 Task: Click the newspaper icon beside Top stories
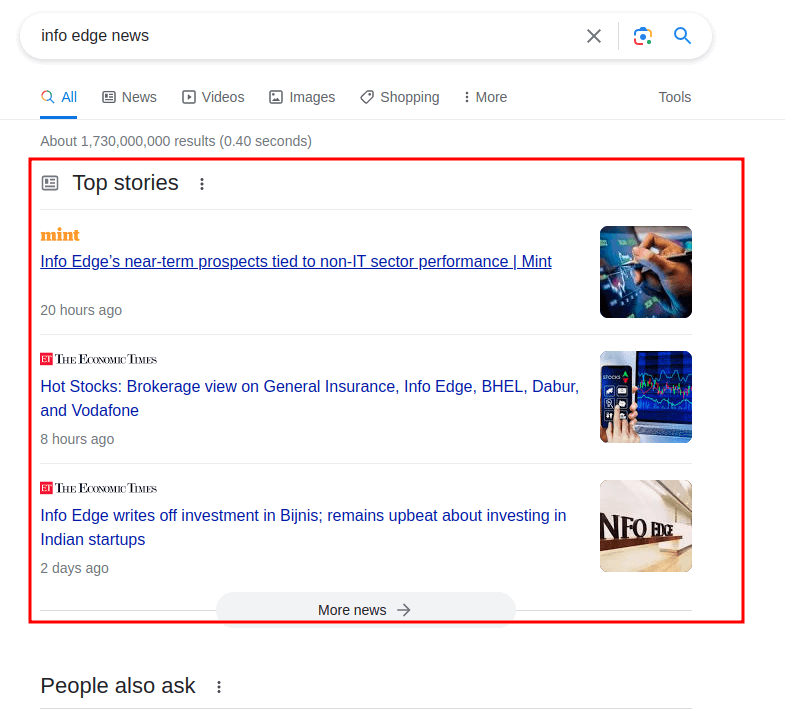50,183
